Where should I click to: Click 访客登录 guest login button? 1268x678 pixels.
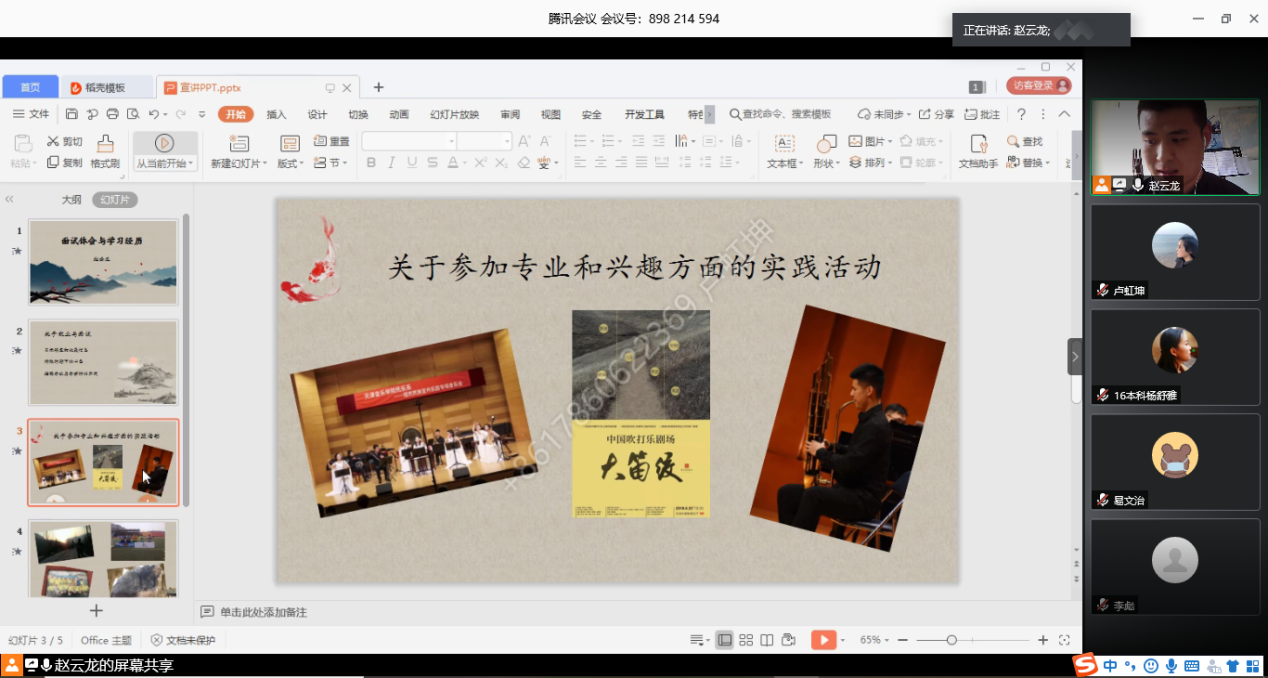pyautogui.click(x=1039, y=86)
